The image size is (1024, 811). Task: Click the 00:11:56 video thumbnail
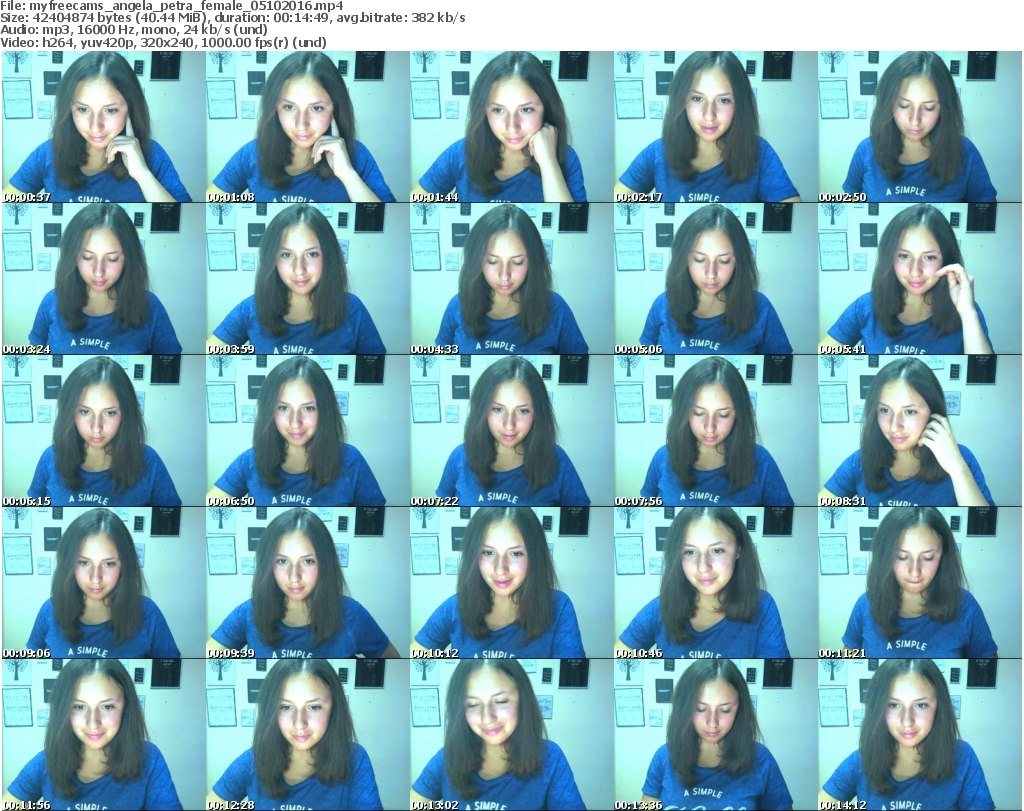pyautogui.click(x=103, y=735)
